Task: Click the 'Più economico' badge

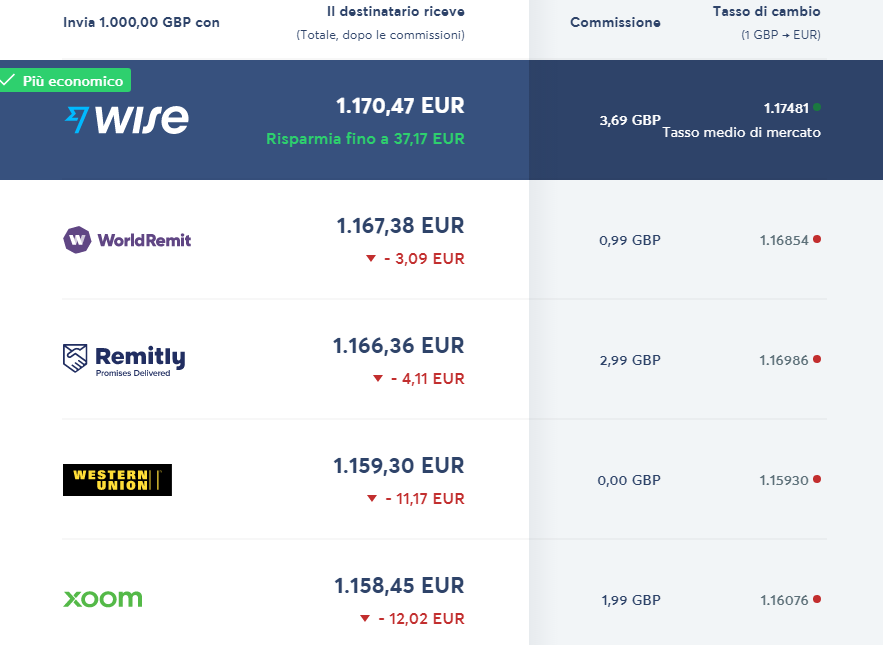Action: [66, 81]
